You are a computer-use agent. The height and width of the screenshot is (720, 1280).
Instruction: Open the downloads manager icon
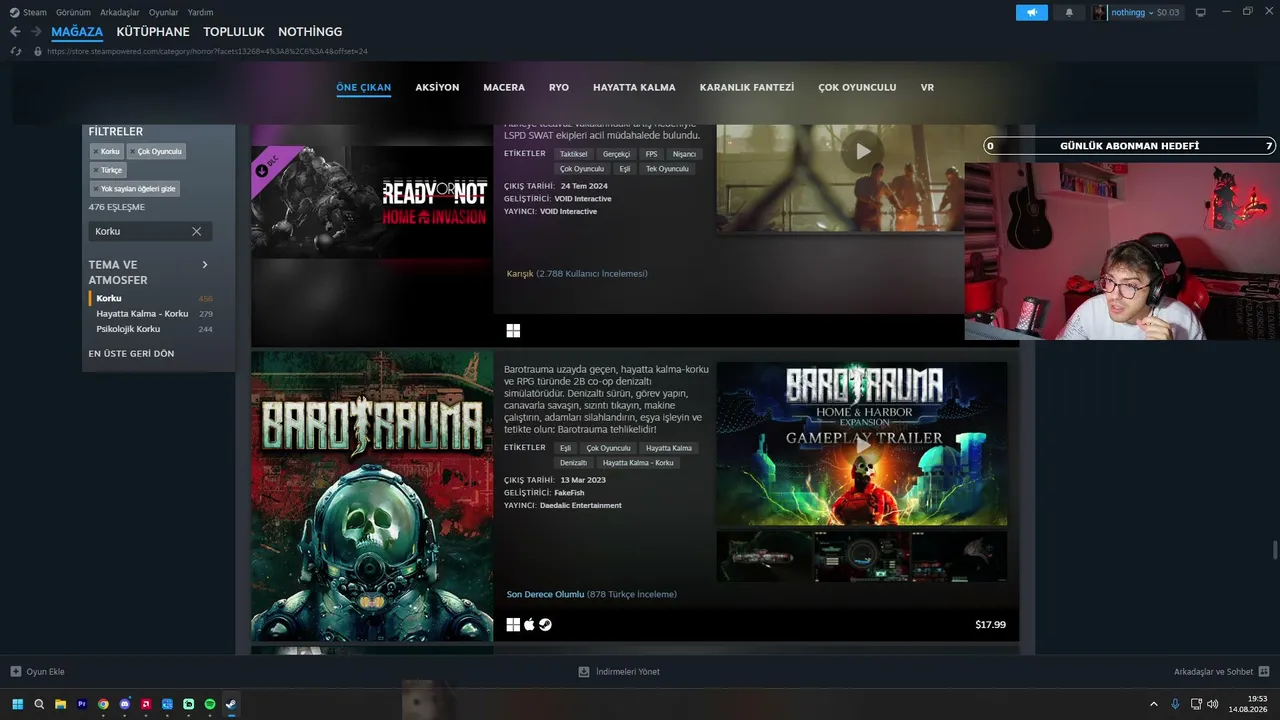point(584,672)
